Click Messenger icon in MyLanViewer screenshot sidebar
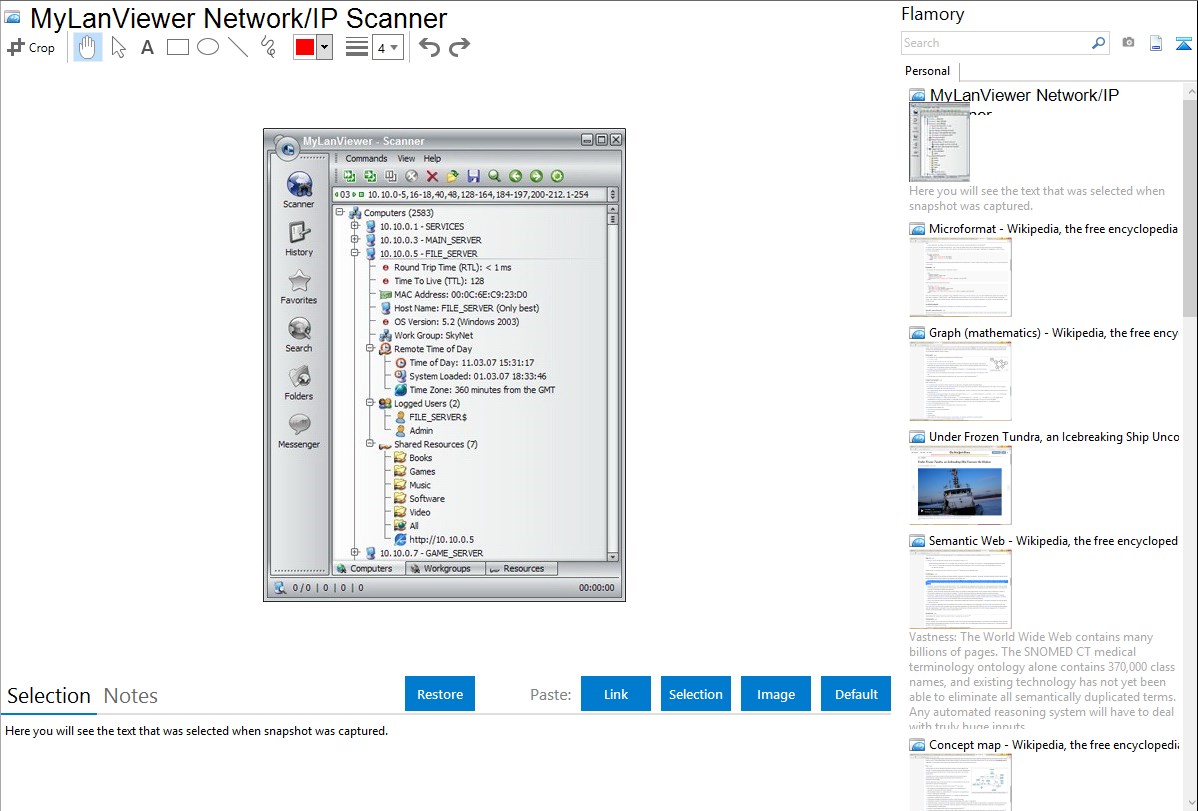Image resolution: width=1198 pixels, height=811 pixels. pos(299,424)
